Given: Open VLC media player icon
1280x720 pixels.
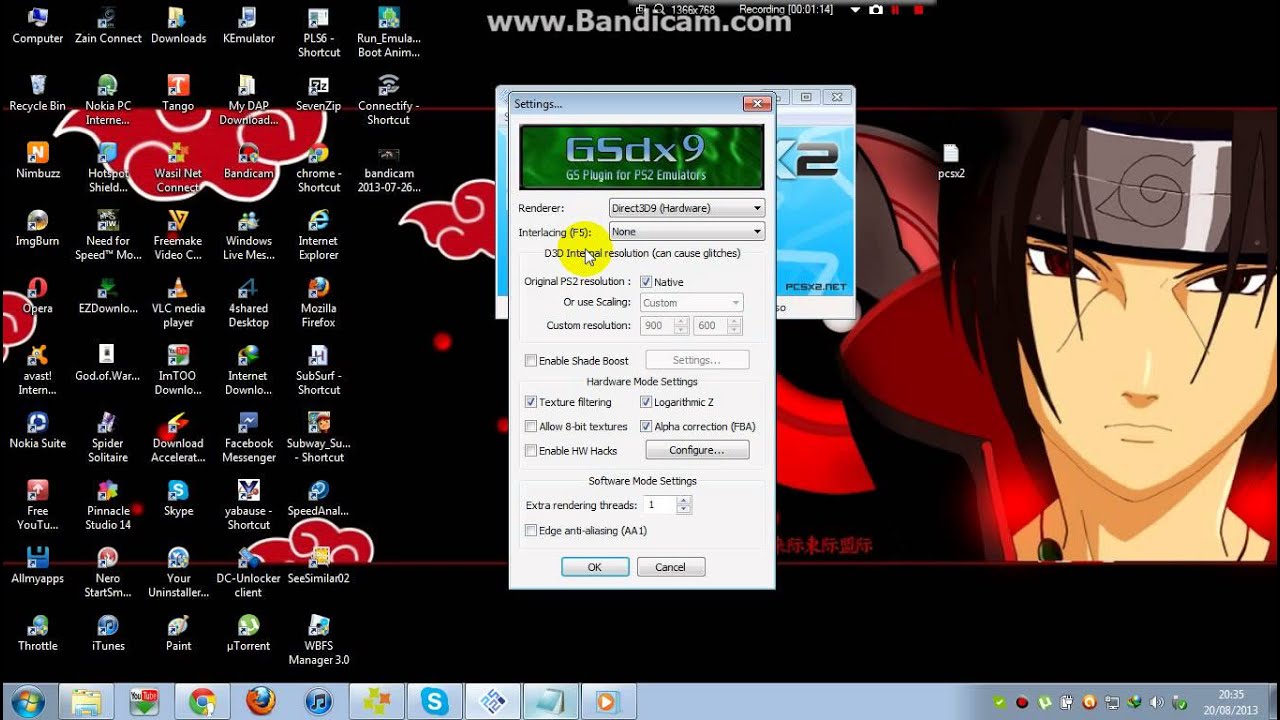Looking at the screenshot, I should point(178,302).
